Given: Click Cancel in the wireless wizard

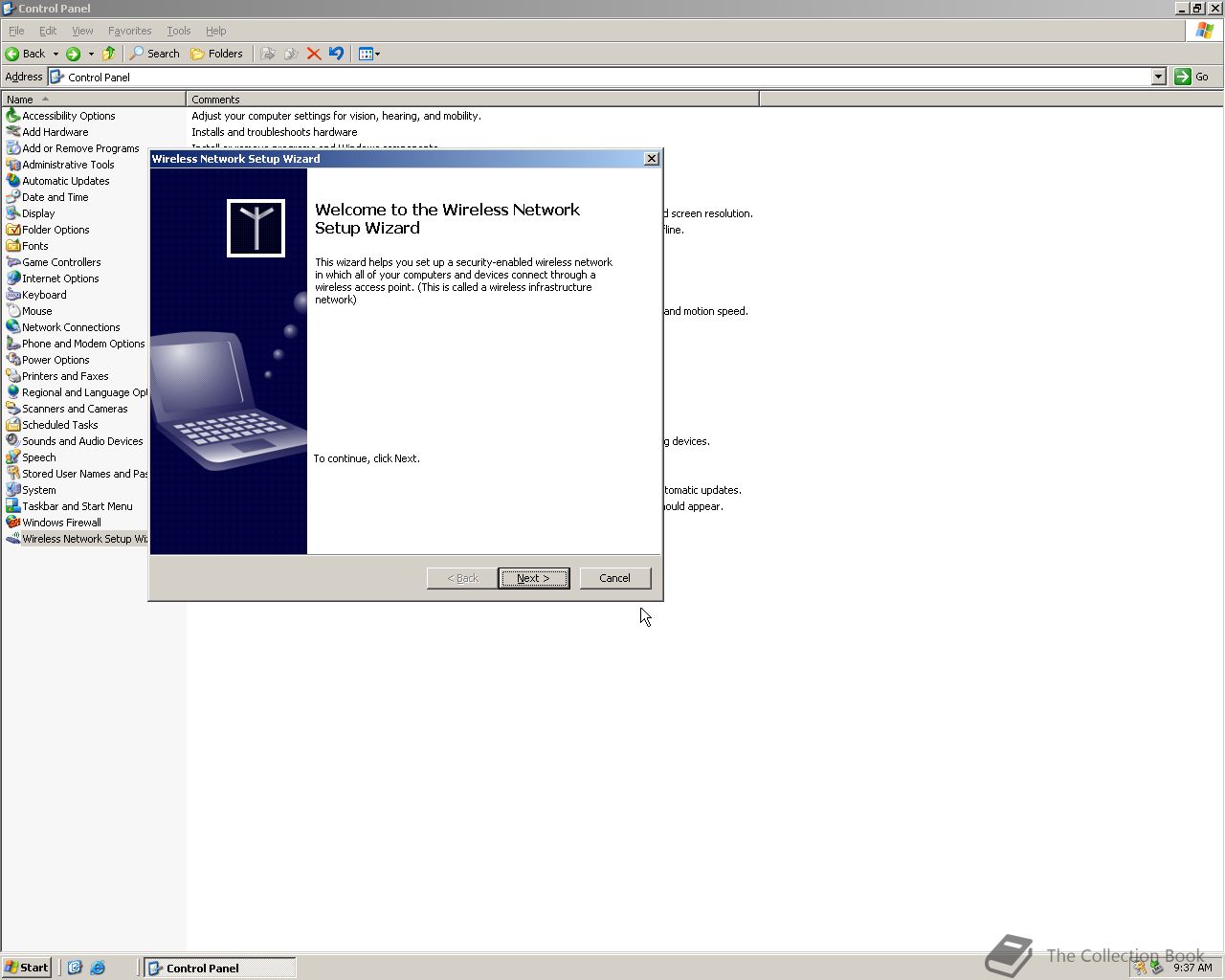Looking at the screenshot, I should coord(614,578).
